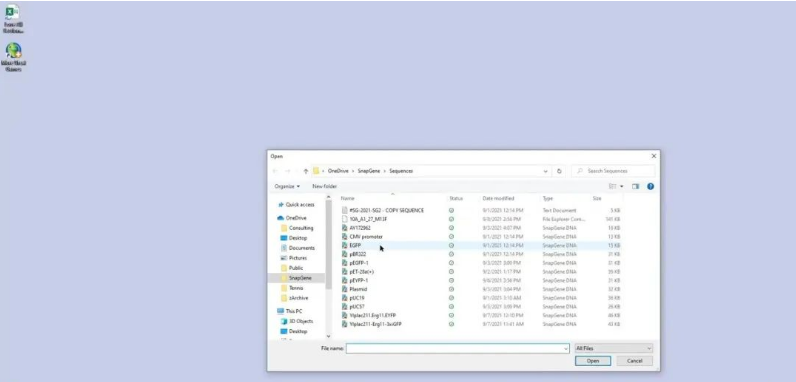Click the Pictures icon in navigation pane
This screenshot has height=382, width=796.
pos(284,258)
